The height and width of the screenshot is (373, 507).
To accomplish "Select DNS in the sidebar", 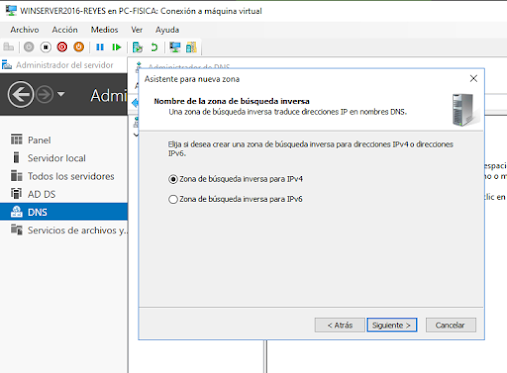I will tap(63, 212).
